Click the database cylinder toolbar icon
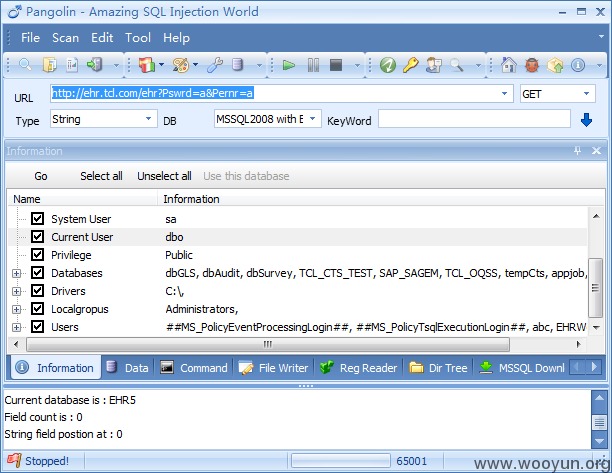Viewport: 612px width, 473px height. click(237, 65)
